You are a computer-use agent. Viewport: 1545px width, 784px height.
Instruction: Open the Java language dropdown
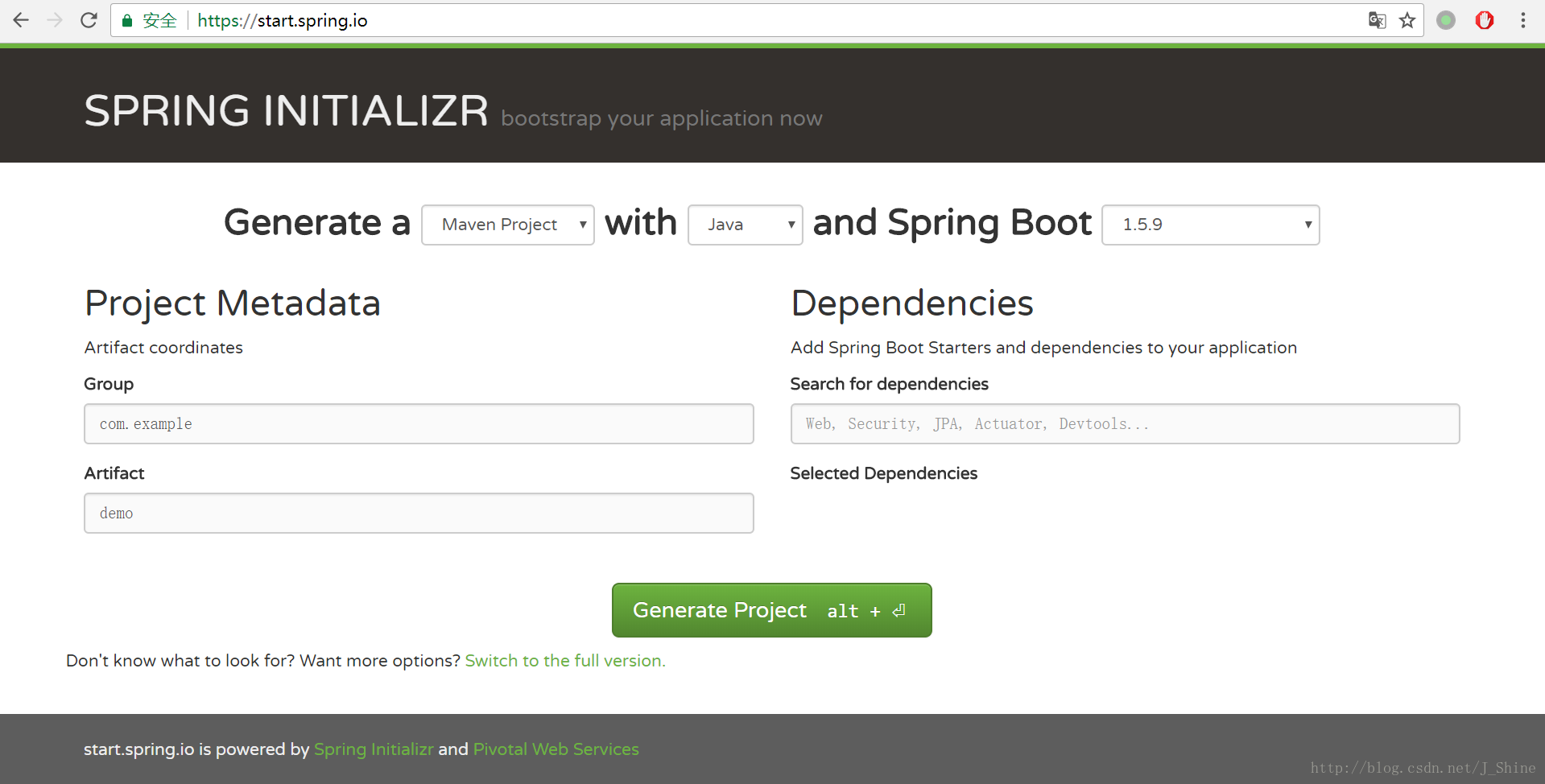point(746,225)
